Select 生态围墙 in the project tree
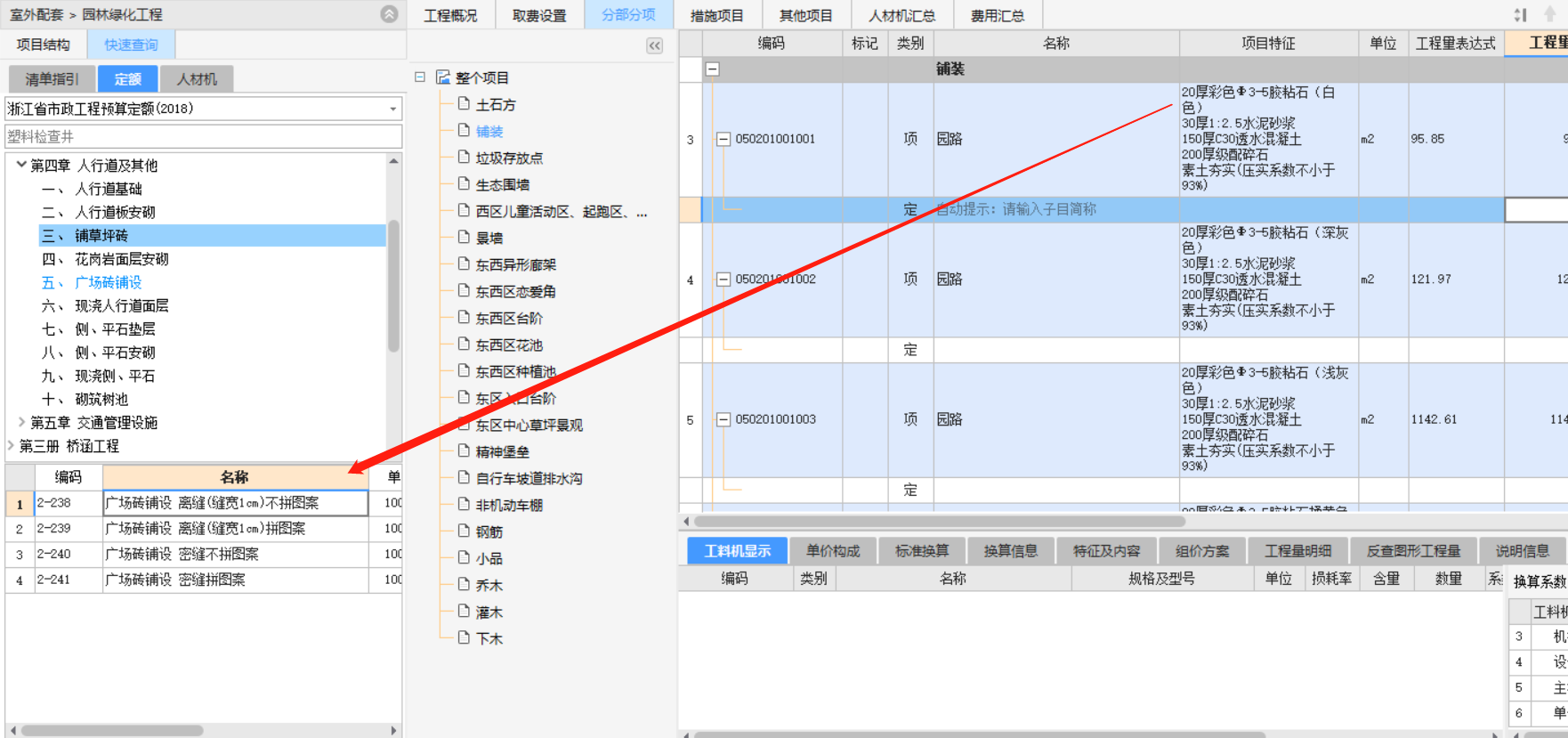 tap(503, 184)
